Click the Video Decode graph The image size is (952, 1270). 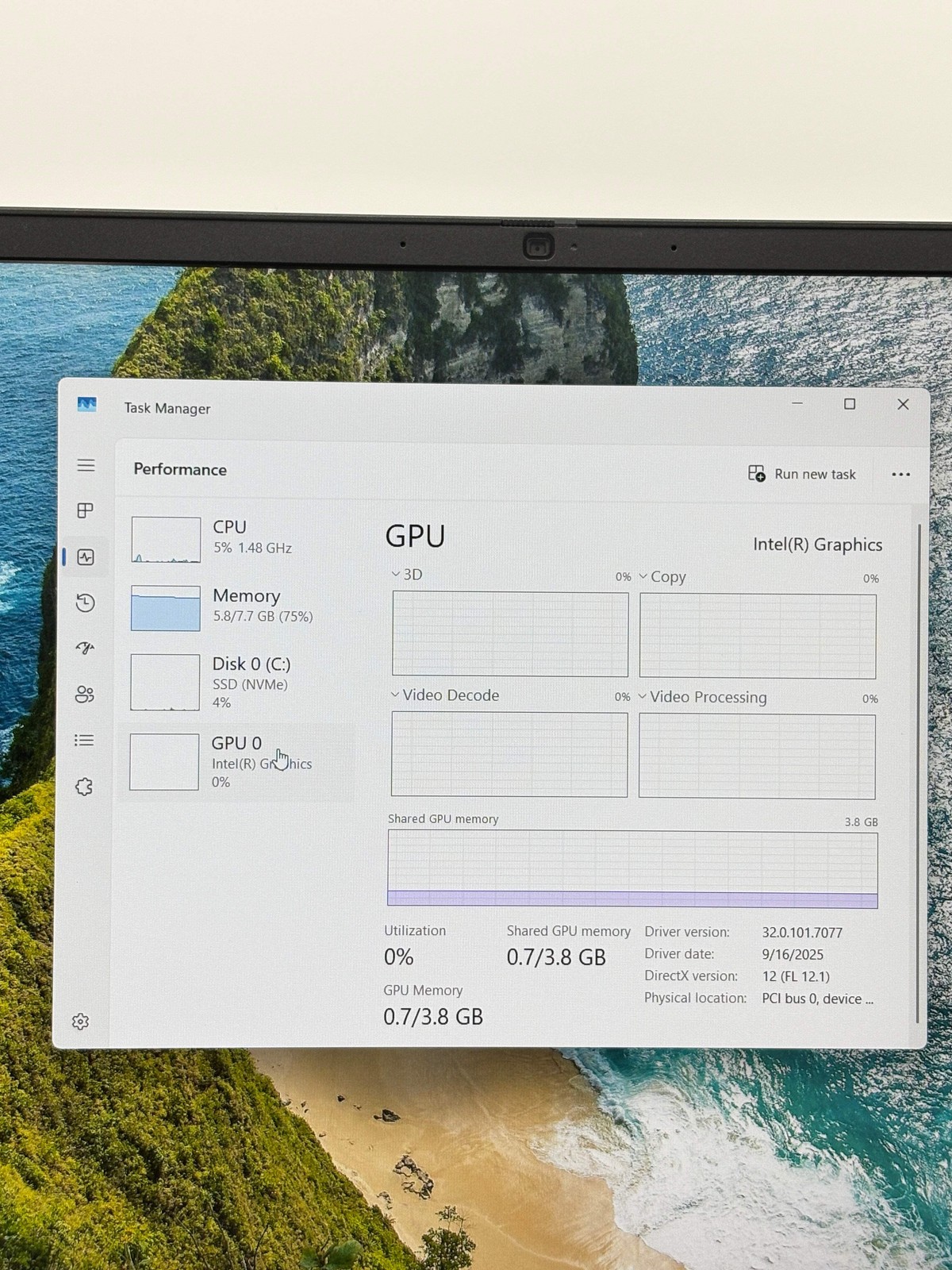pyautogui.click(x=509, y=755)
